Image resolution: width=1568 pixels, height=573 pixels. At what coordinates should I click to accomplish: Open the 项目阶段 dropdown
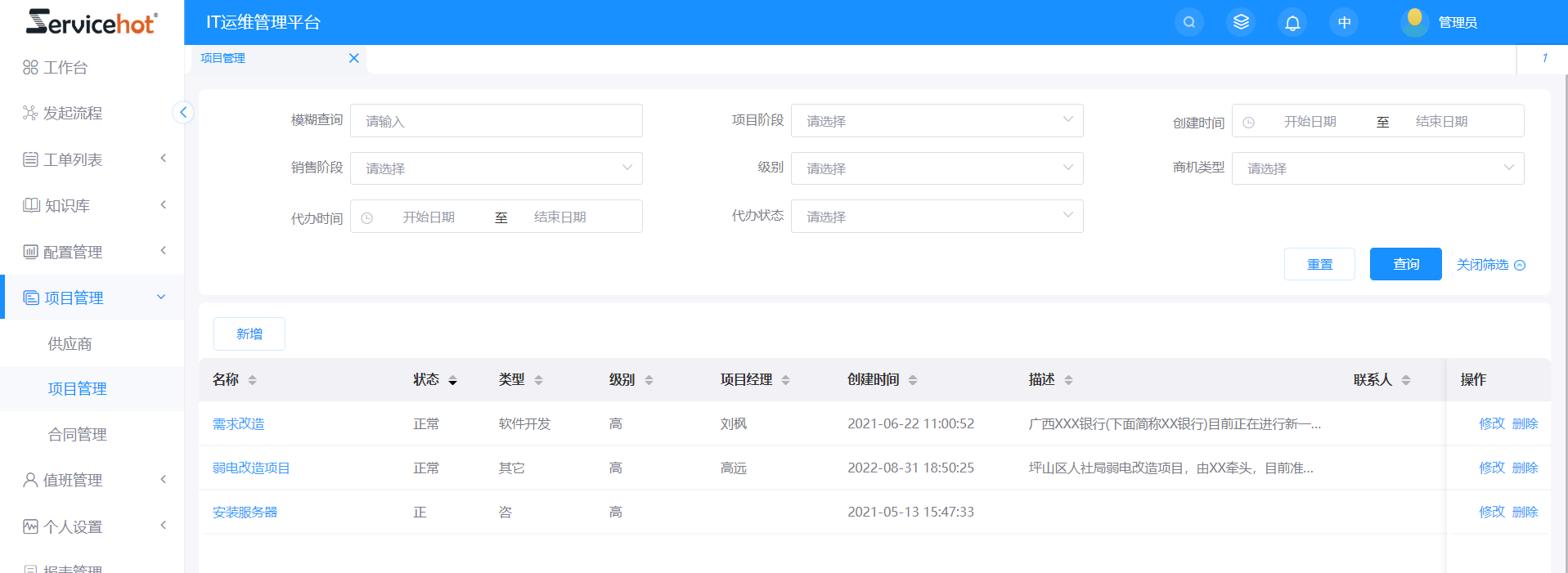coord(937,121)
